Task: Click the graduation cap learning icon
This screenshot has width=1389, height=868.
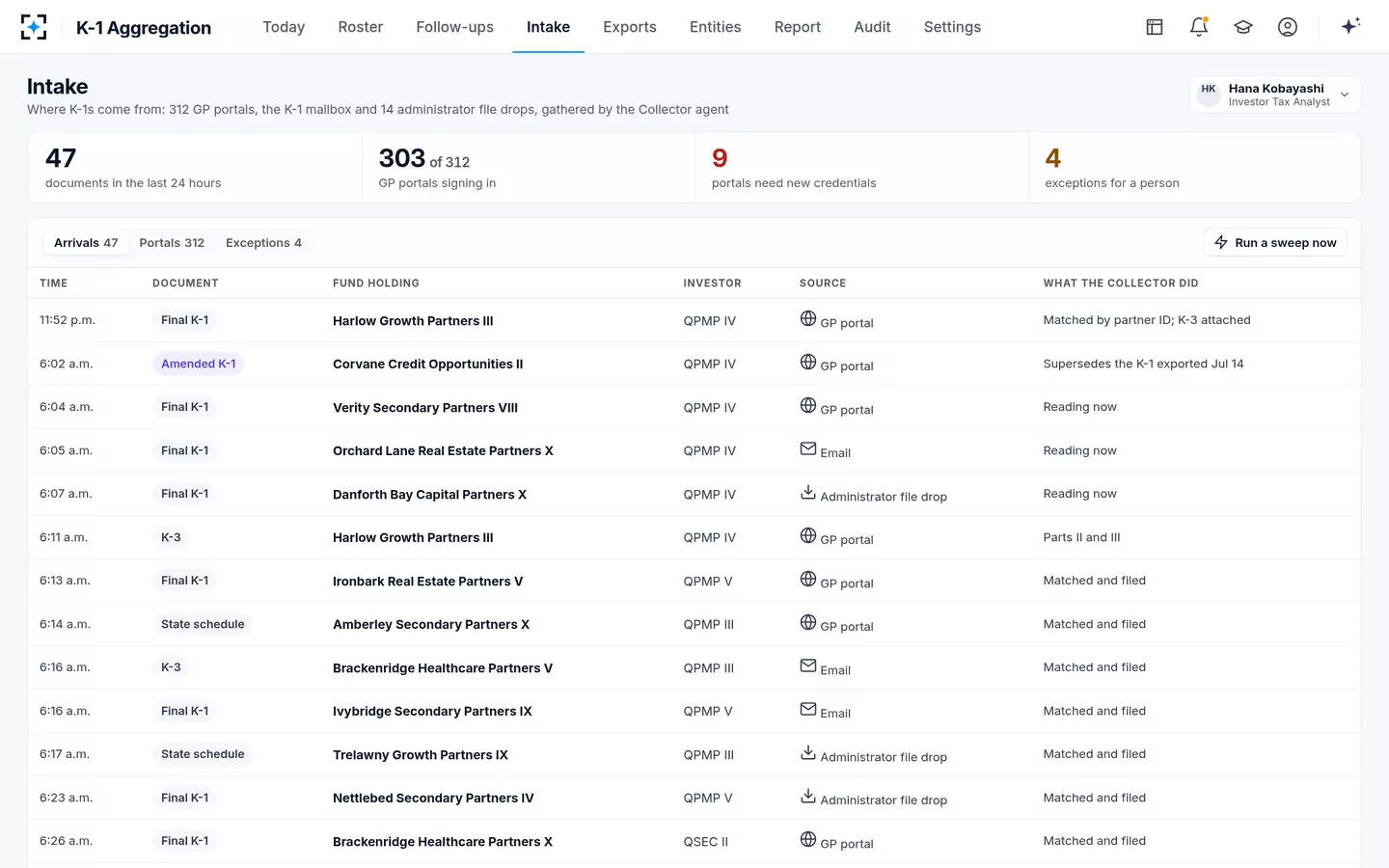Action: pos(1243,27)
